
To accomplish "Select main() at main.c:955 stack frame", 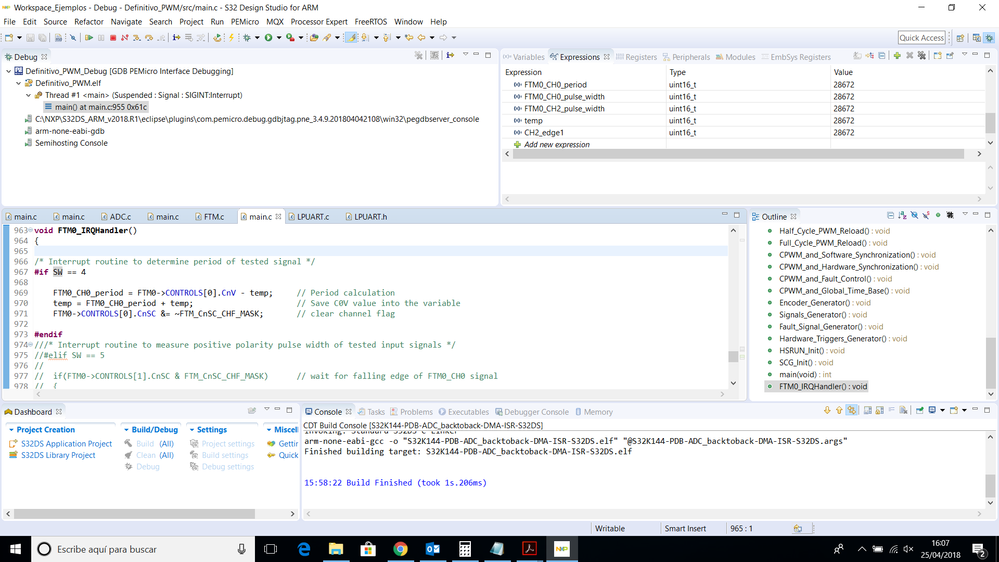I will [96, 107].
